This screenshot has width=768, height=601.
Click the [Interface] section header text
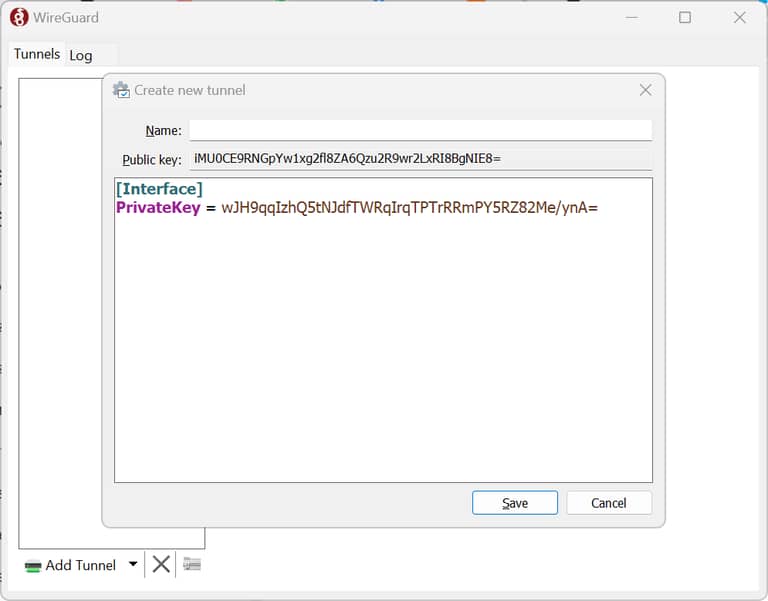point(159,189)
